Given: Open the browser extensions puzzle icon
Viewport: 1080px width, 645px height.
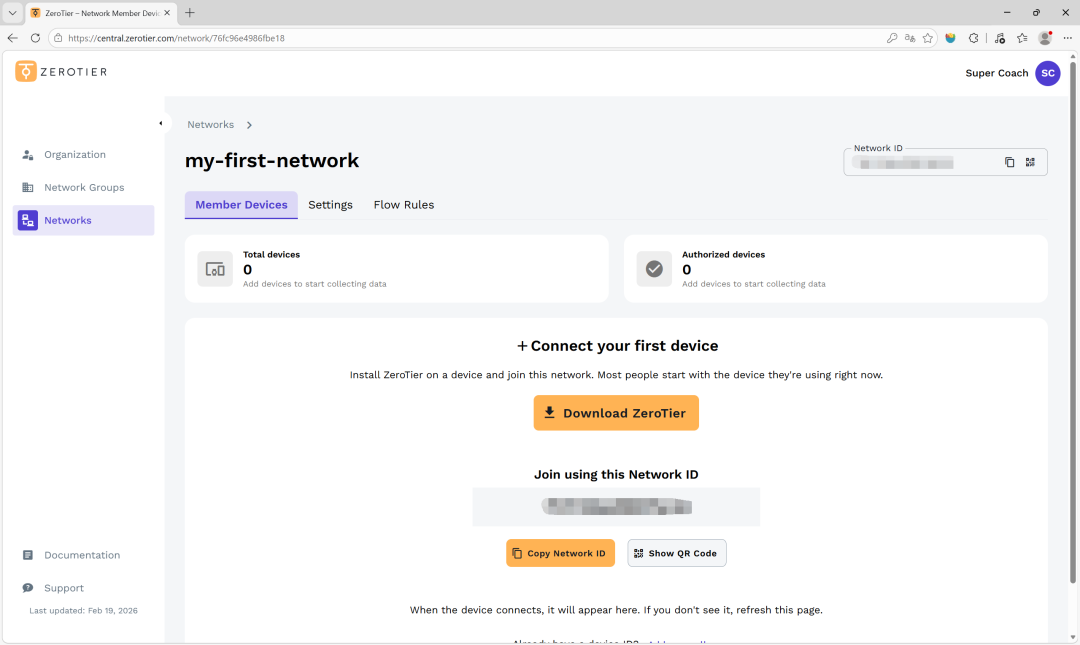Looking at the screenshot, I should click(973, 38).
